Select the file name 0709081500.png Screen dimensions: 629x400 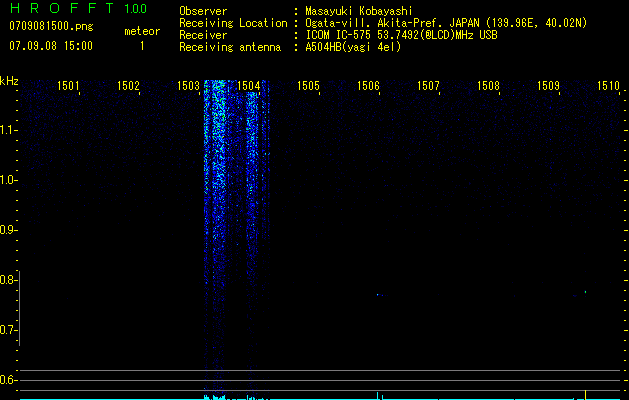click(51, 26)
